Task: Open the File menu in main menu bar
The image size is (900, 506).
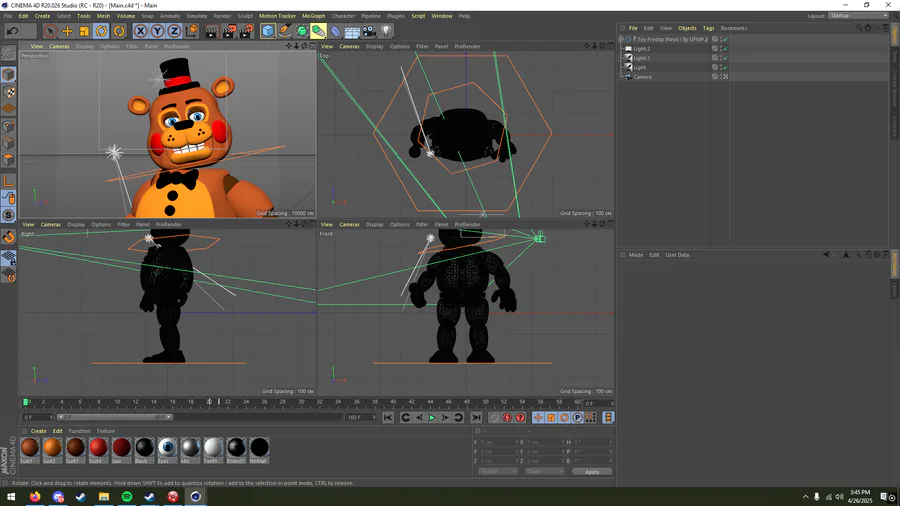Action: [8, 16]
